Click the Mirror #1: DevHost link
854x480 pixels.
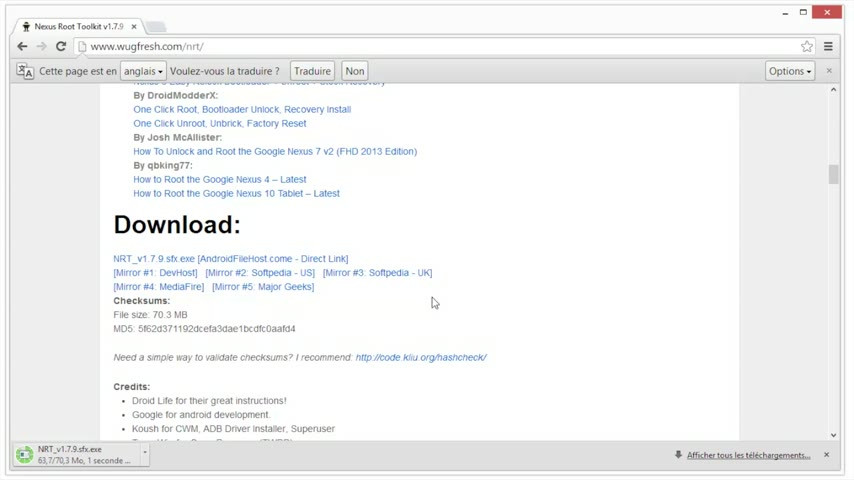(155, 273)
